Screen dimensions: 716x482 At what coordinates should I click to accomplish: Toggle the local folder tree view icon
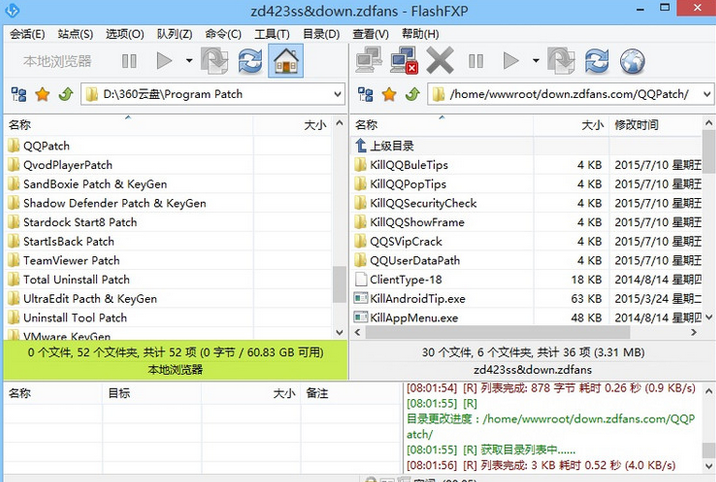click(19, 94)
